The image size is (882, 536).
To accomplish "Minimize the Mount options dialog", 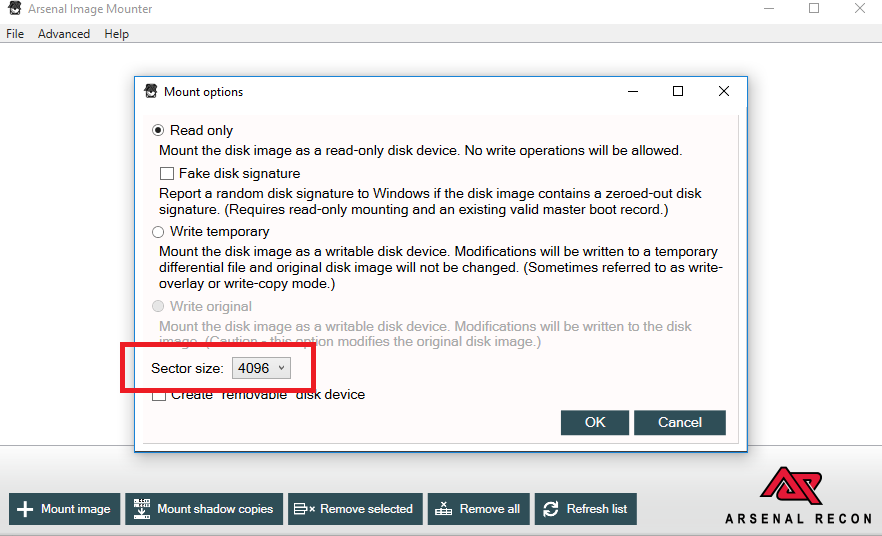I will pyautogui.click(x=633, y=91).
